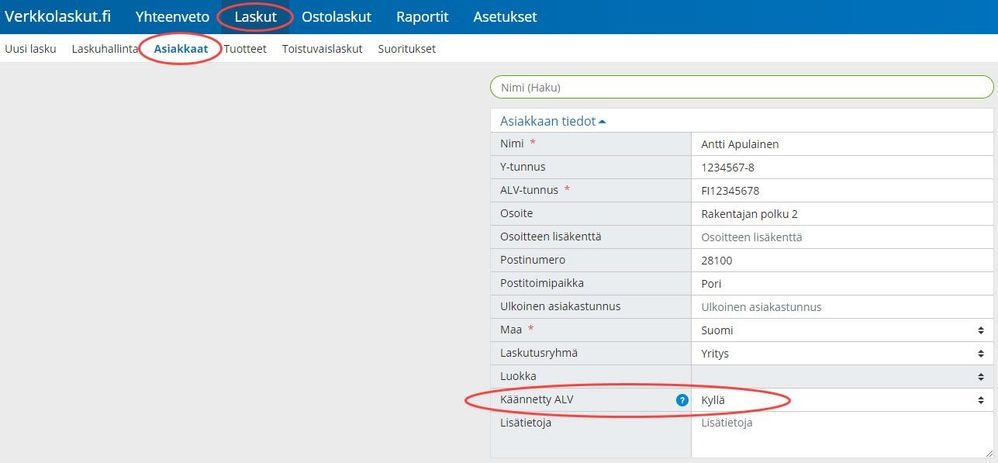Edit the Postitoimipaikka field Pori

843,284
